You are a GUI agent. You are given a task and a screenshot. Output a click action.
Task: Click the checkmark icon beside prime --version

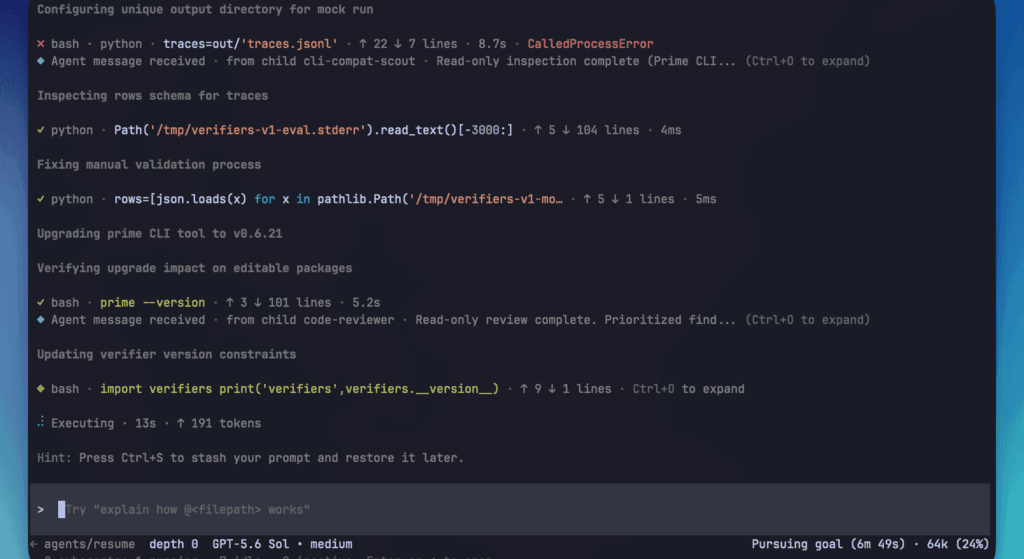pos(40,302)
